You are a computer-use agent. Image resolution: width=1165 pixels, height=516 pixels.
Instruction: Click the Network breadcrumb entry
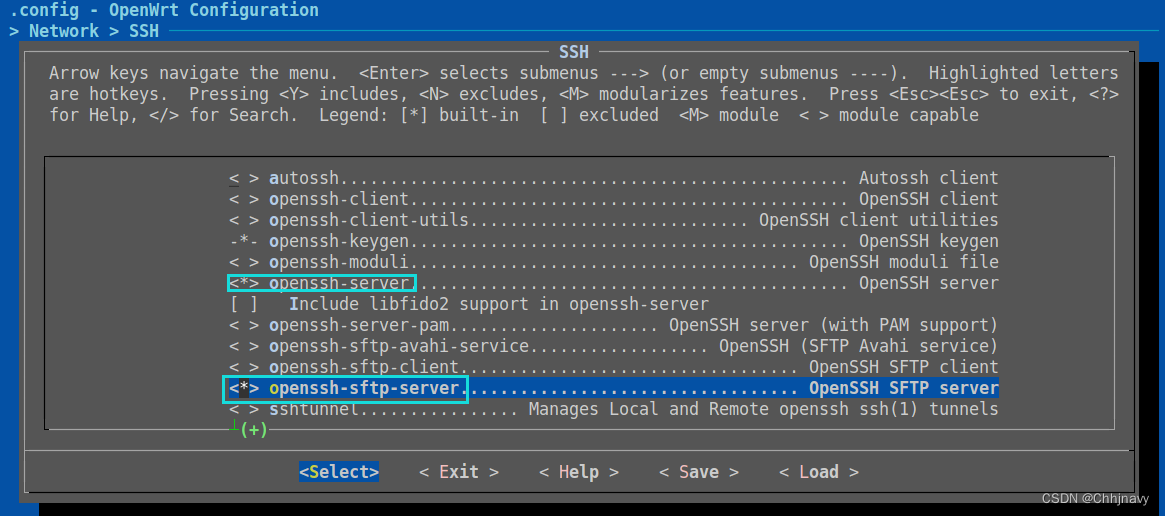[64, 31]
